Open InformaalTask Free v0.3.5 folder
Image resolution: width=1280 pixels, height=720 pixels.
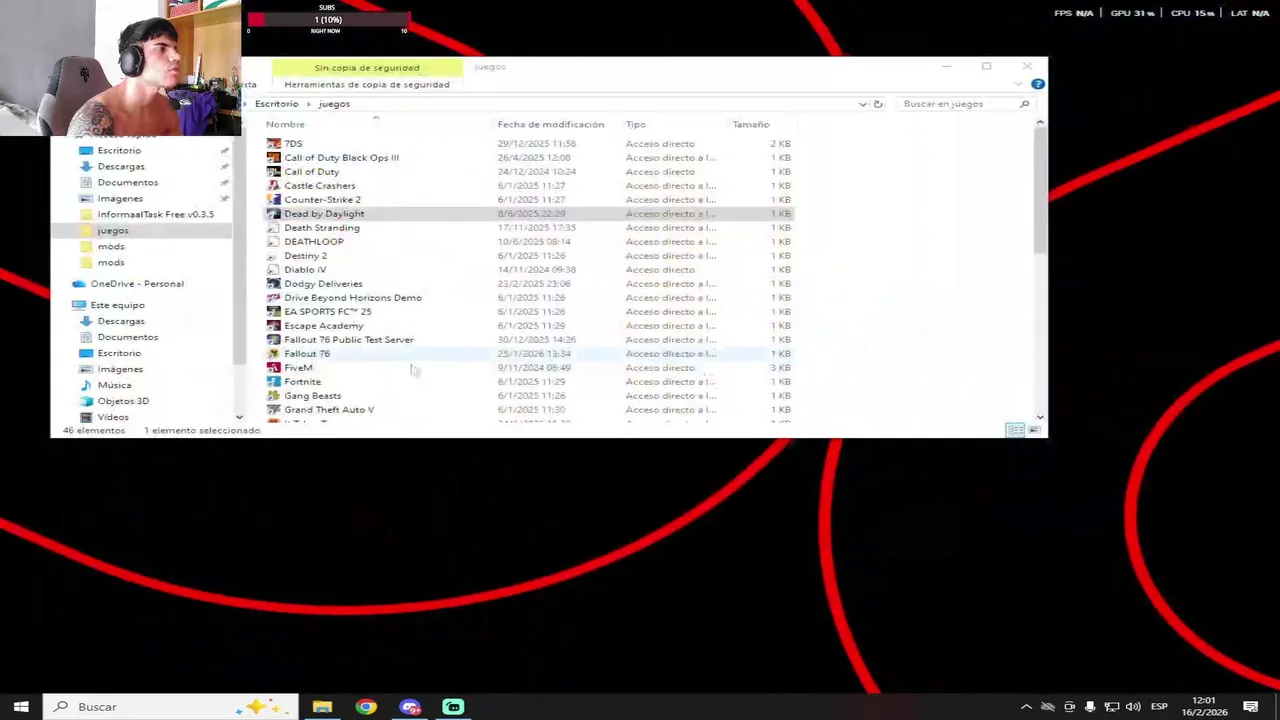[x=155, y=215]
